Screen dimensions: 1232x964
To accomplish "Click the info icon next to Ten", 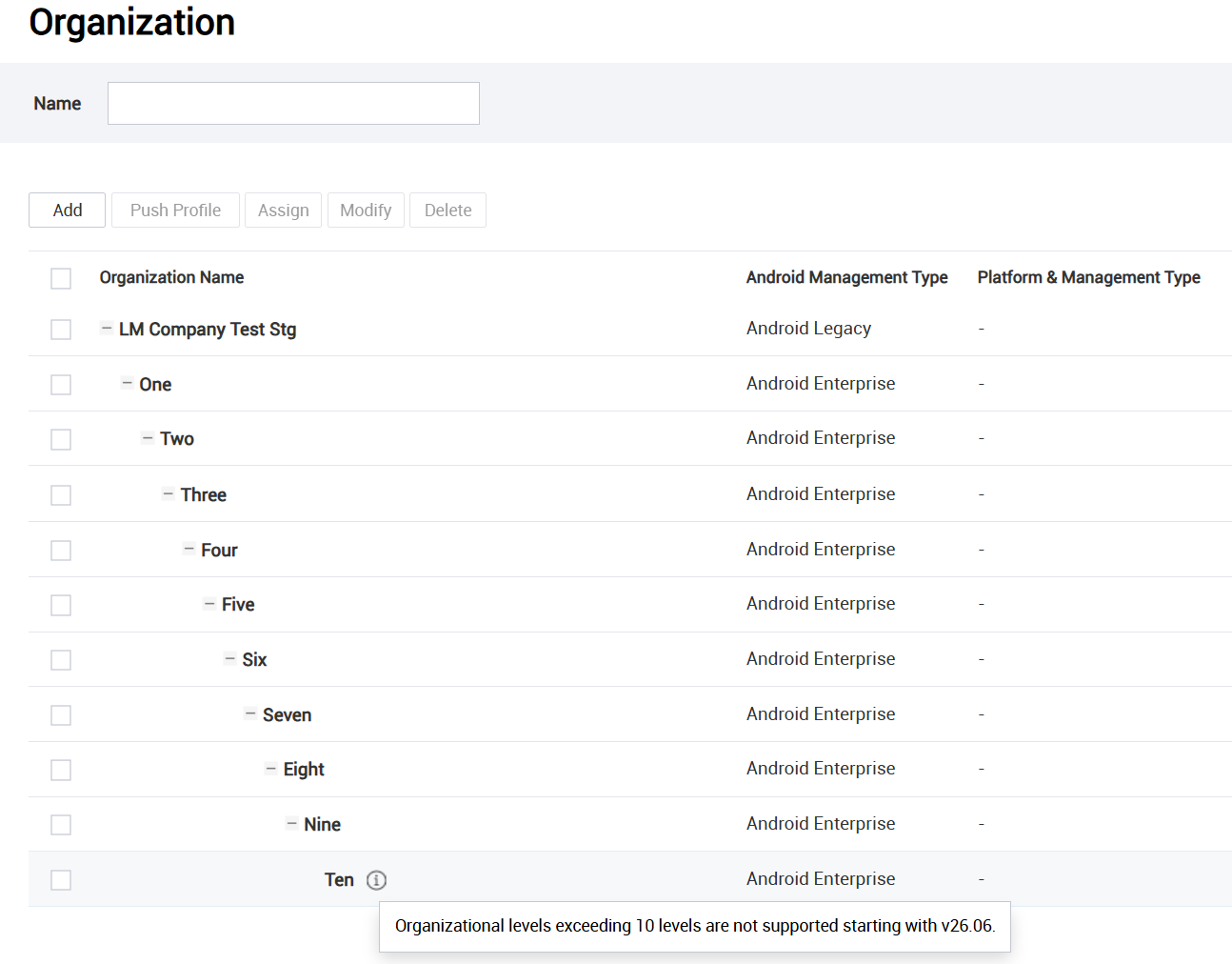I will (x=376, y=880).
